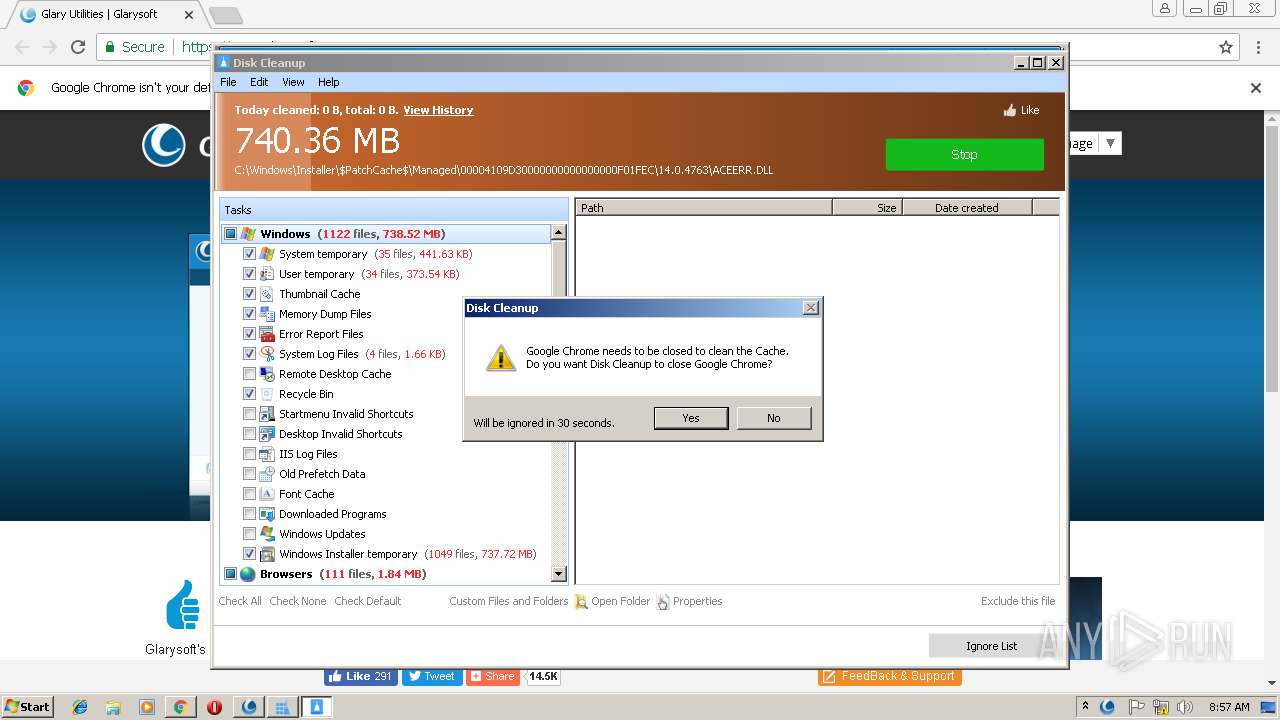Uncheck Thumbnail Cache checkbox
The height and width of the screenshot is (720, 1280).
(x=249, y=294)
